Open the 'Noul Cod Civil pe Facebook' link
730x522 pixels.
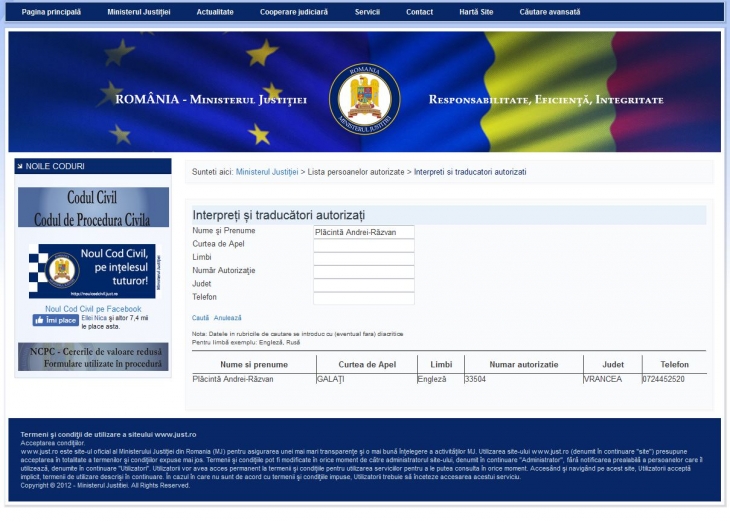(92, 309)
